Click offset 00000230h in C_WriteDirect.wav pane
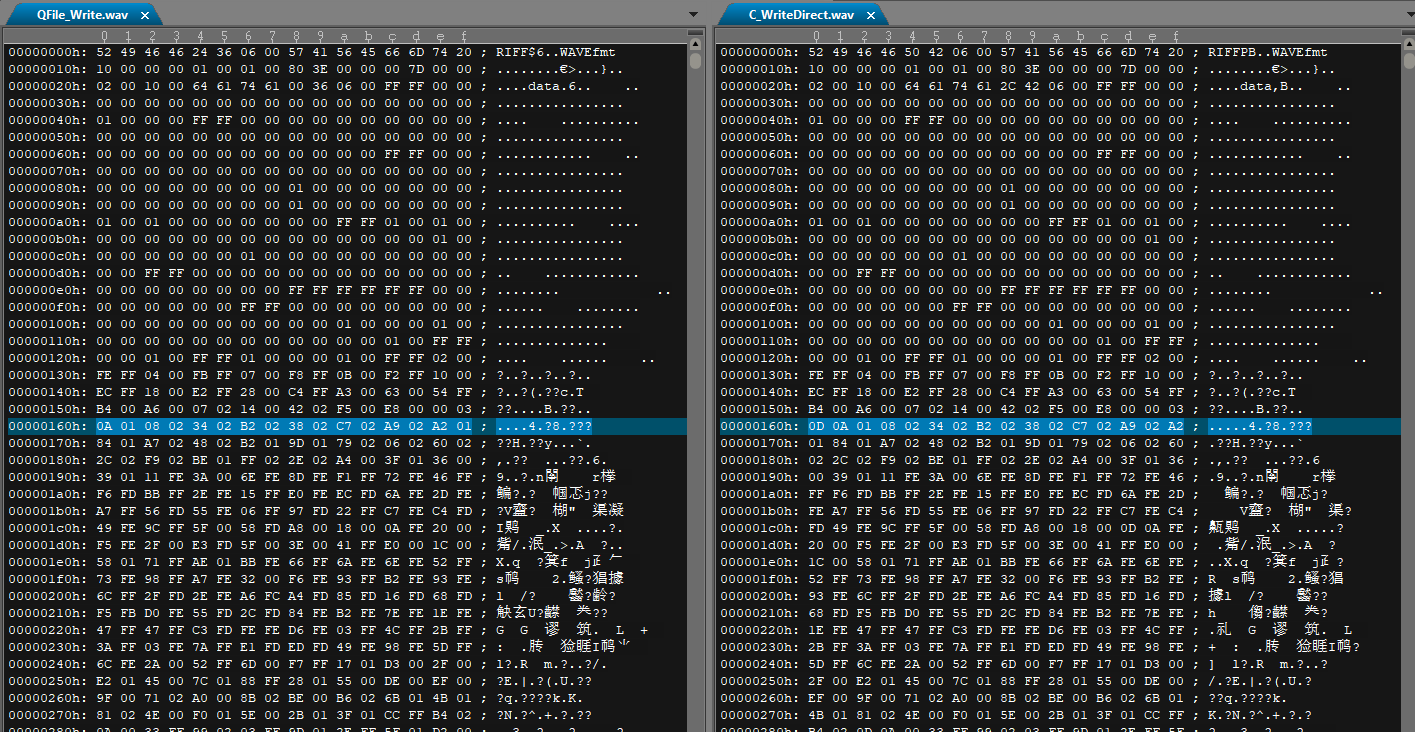This screenshot has height=732, width=1415. click(761, 648)
